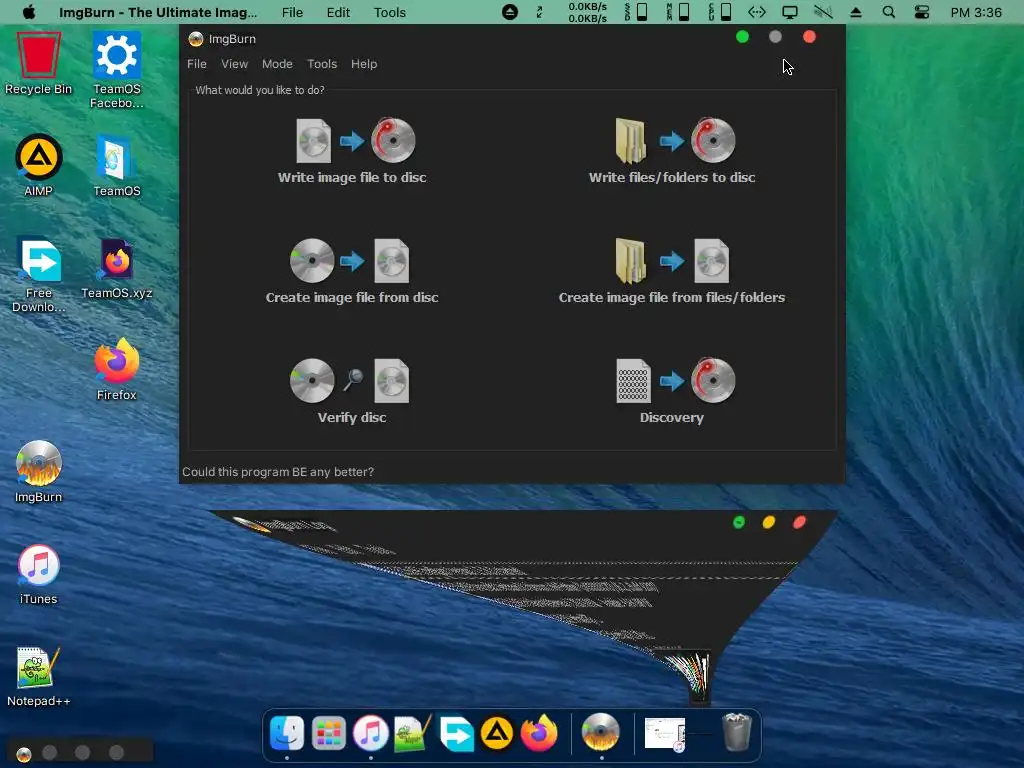
Task: Launch Firefox from the desktop
Action: click(117, 370)
